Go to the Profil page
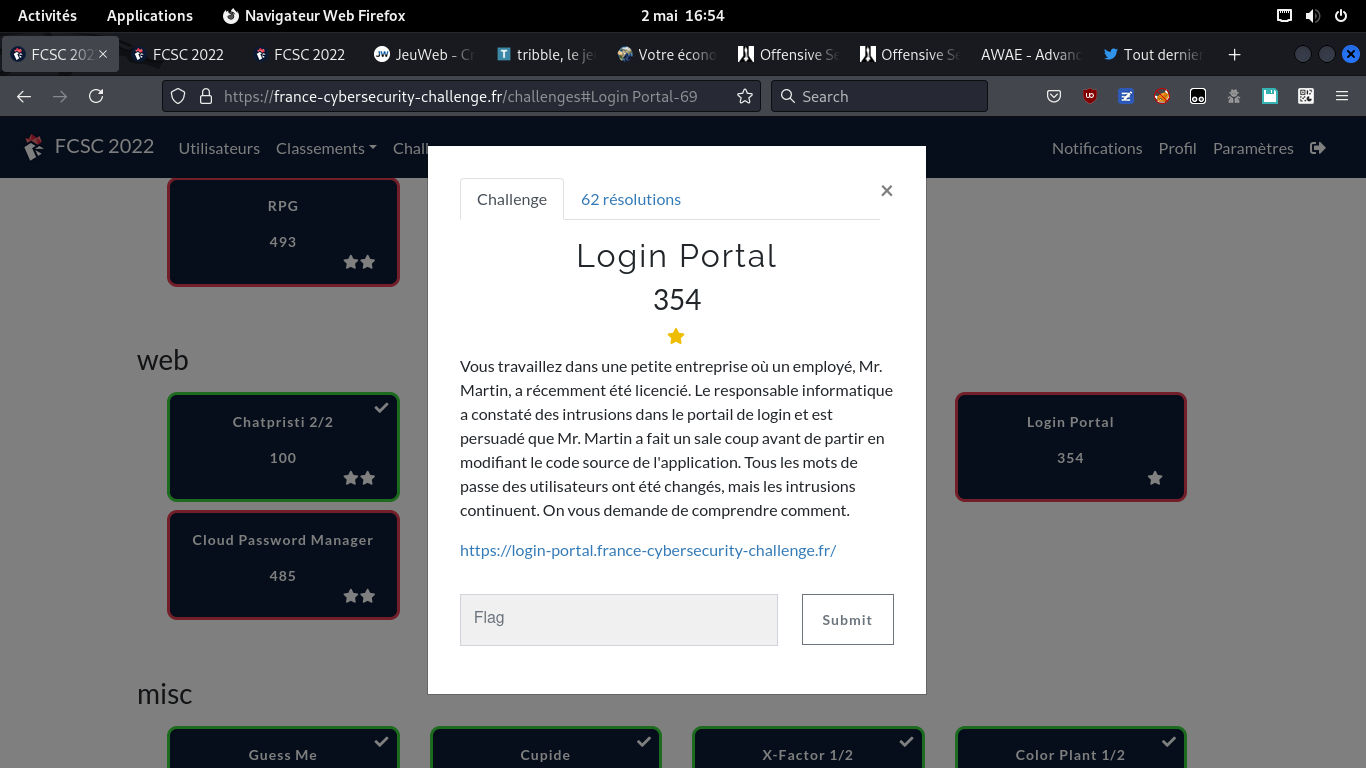Screen dimensions: 1366x768 [1177, 148]
